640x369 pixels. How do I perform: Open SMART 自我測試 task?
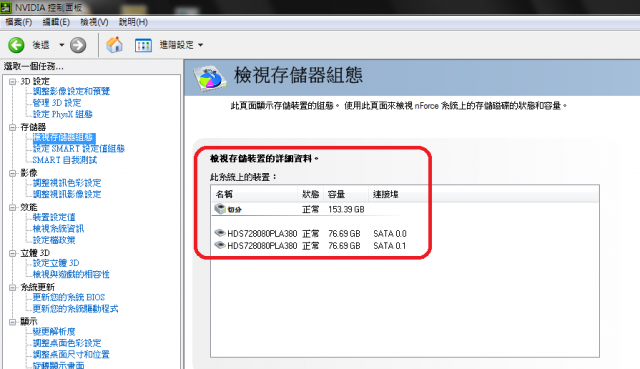coord(65,160)
